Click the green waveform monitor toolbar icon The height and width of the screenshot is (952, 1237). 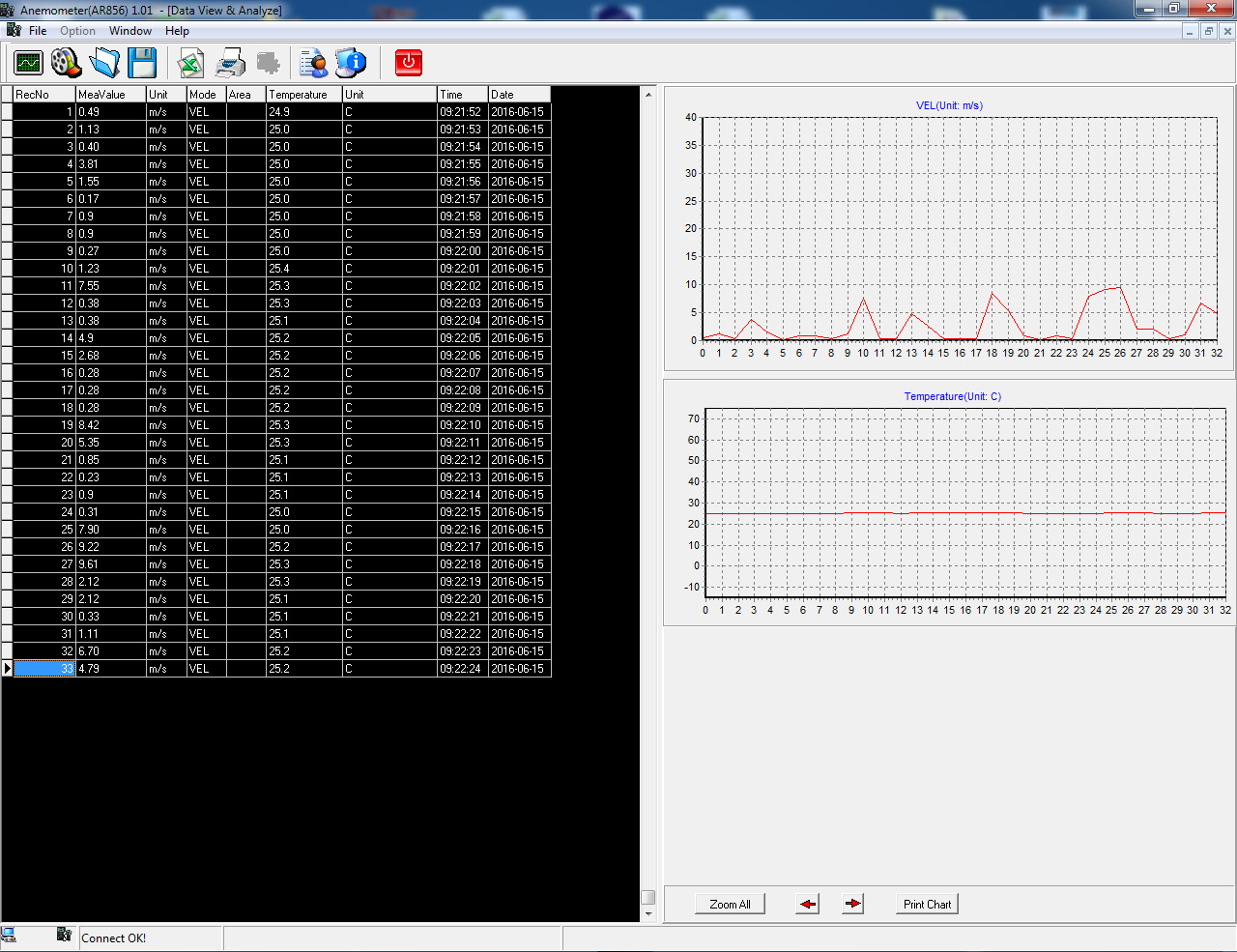[29, 64]
